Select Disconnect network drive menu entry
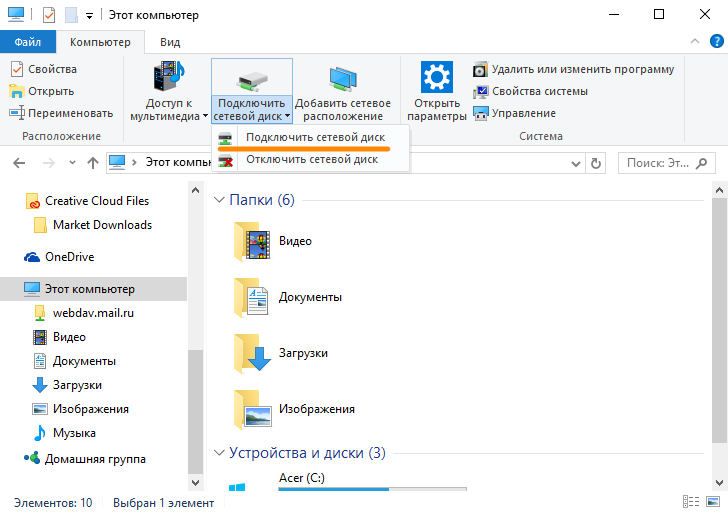728x513 pixels. [311, 159]
